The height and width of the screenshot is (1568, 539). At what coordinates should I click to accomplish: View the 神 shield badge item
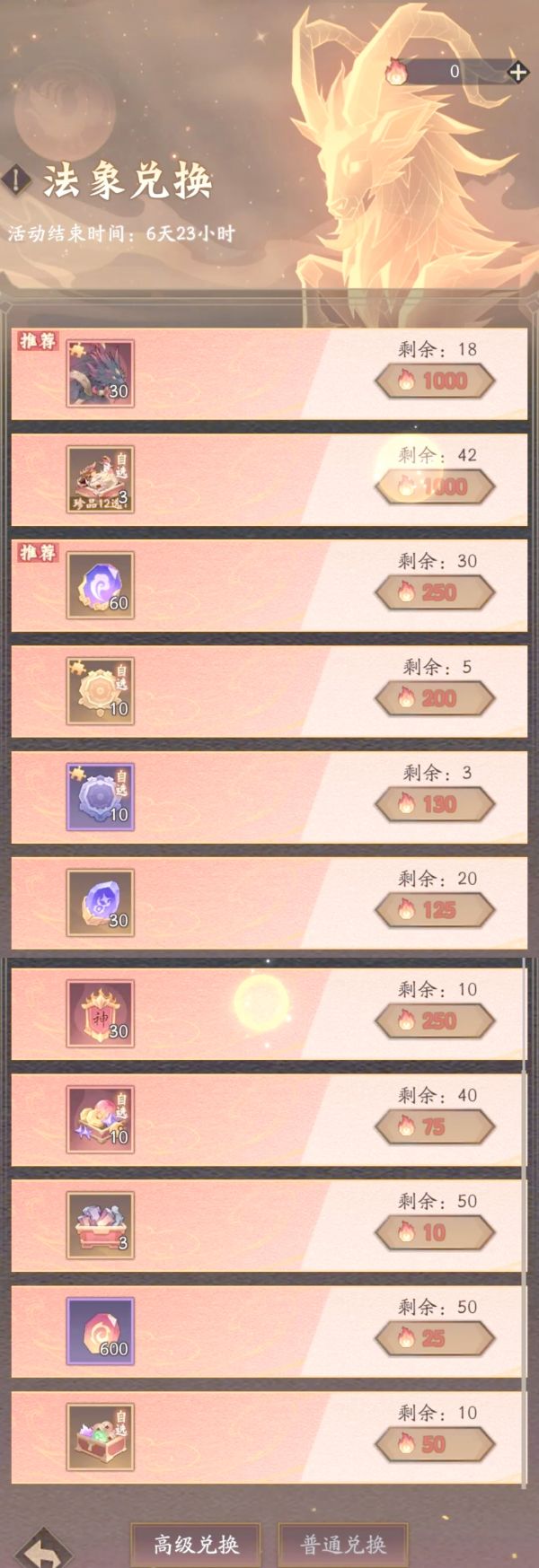tap(101, 1013)
